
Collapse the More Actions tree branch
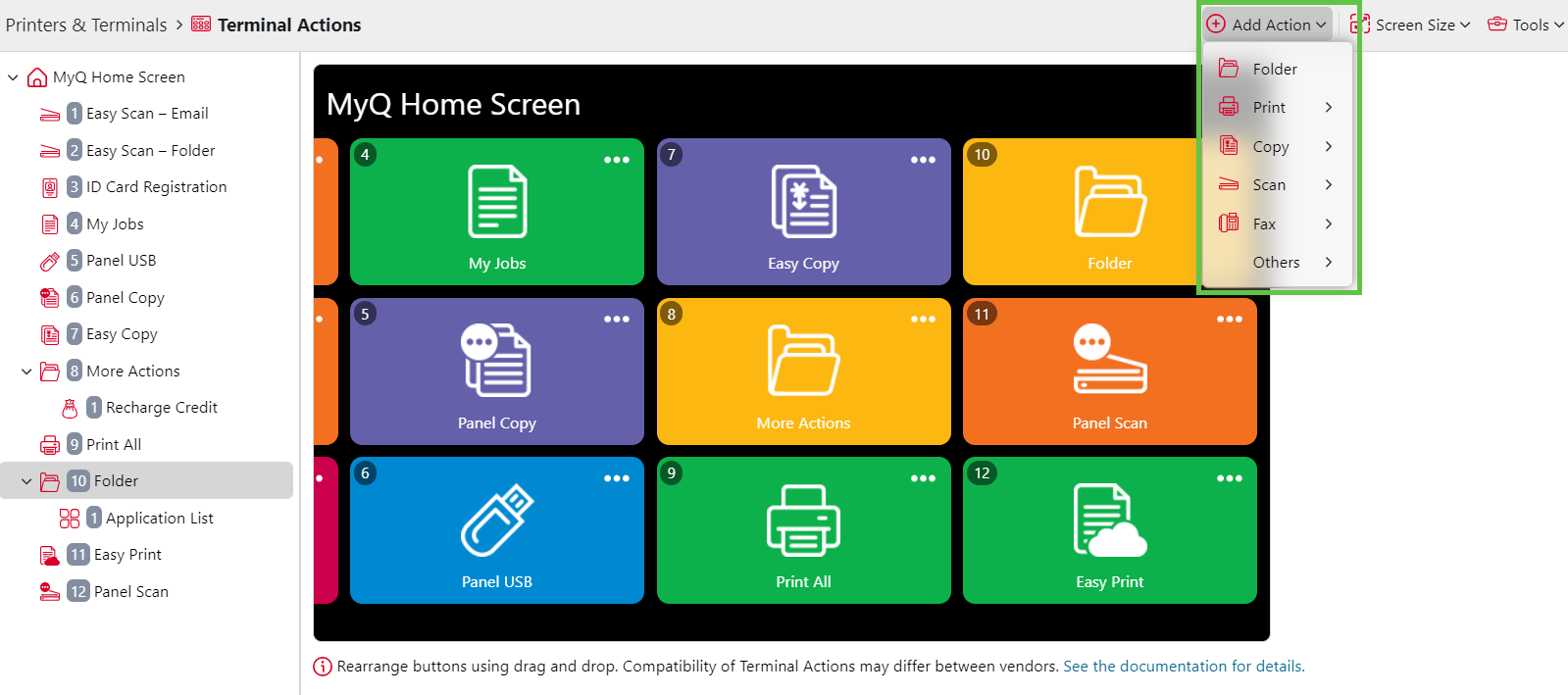(26, 372)
